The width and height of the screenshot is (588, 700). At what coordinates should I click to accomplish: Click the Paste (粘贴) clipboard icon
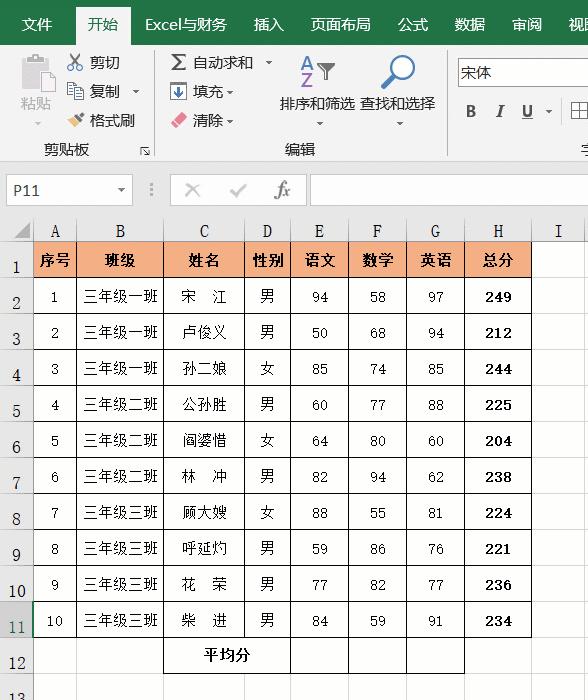[38, 74]
